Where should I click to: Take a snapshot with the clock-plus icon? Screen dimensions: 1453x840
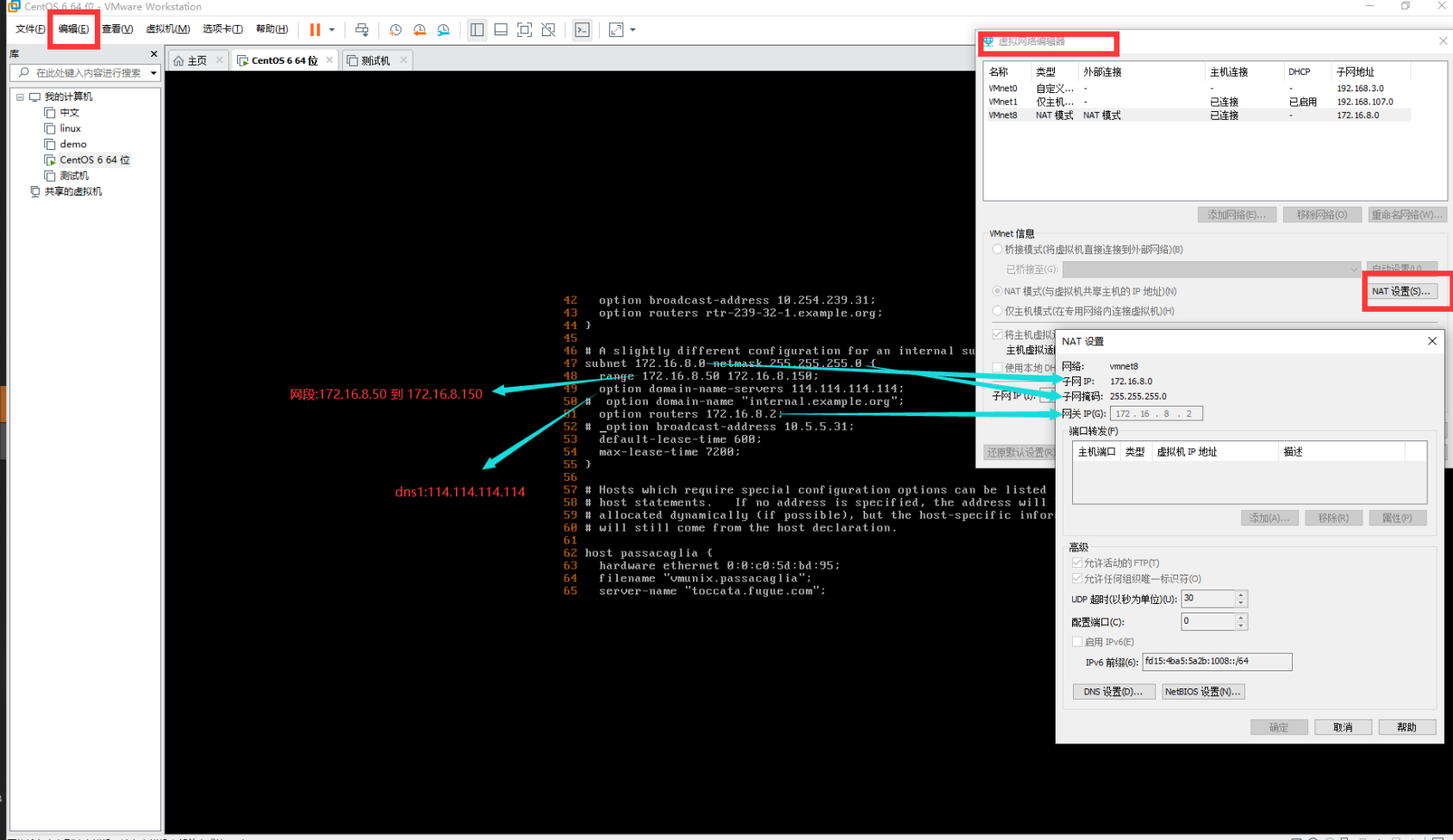pyautogui.click(x=395, y=29)
